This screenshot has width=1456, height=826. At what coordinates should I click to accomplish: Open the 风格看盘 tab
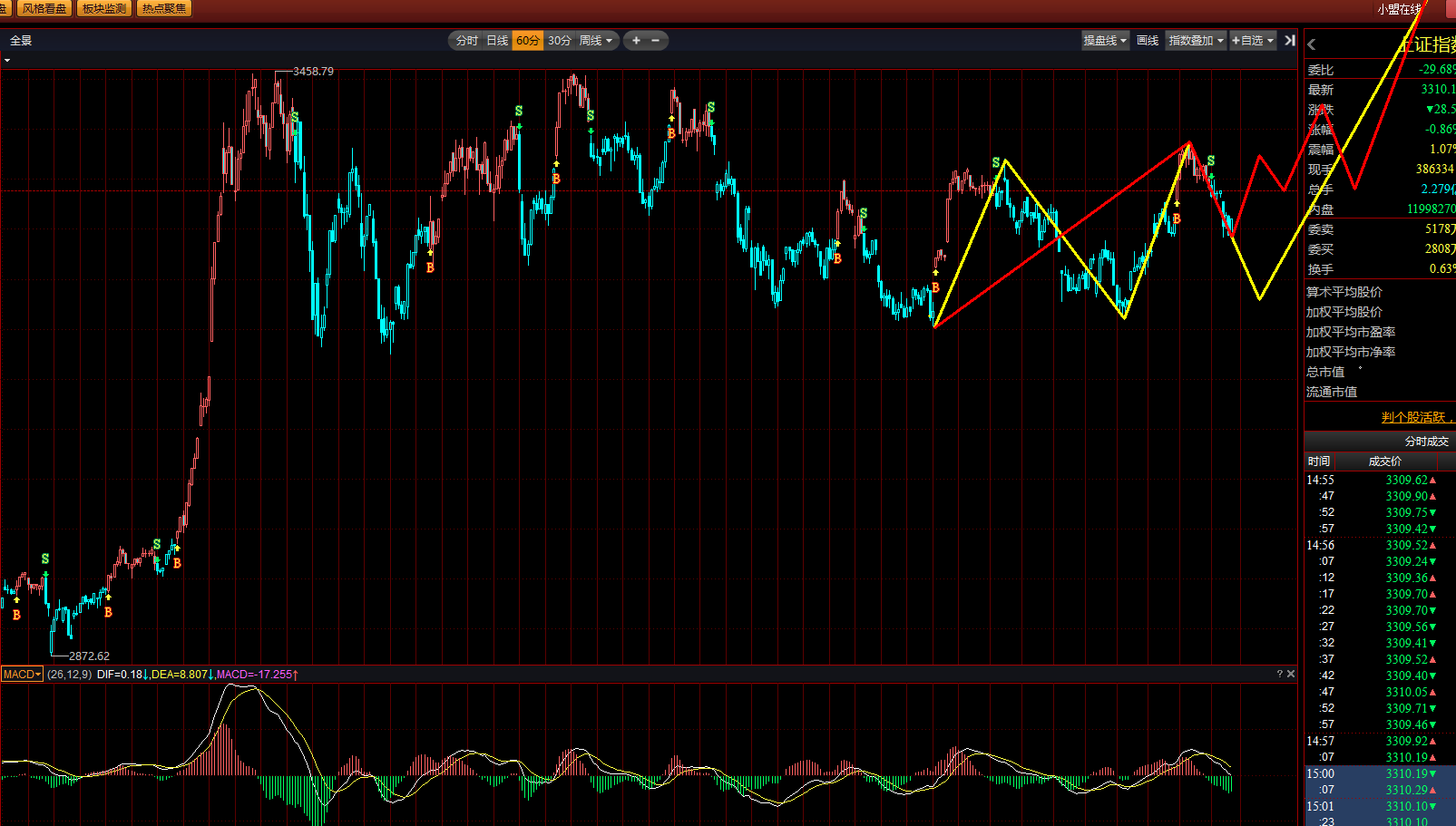pyautogui.click(x=44, y=8)
